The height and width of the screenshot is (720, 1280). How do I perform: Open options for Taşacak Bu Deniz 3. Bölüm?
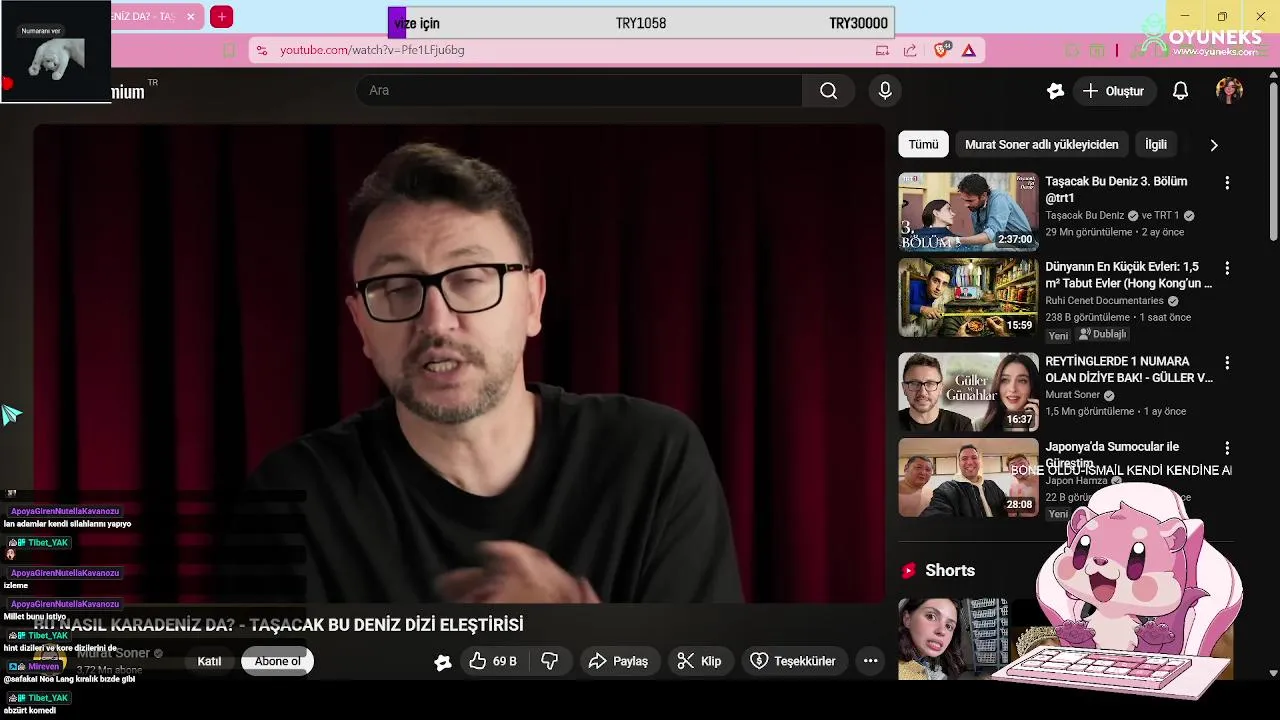pos(1227,183)
